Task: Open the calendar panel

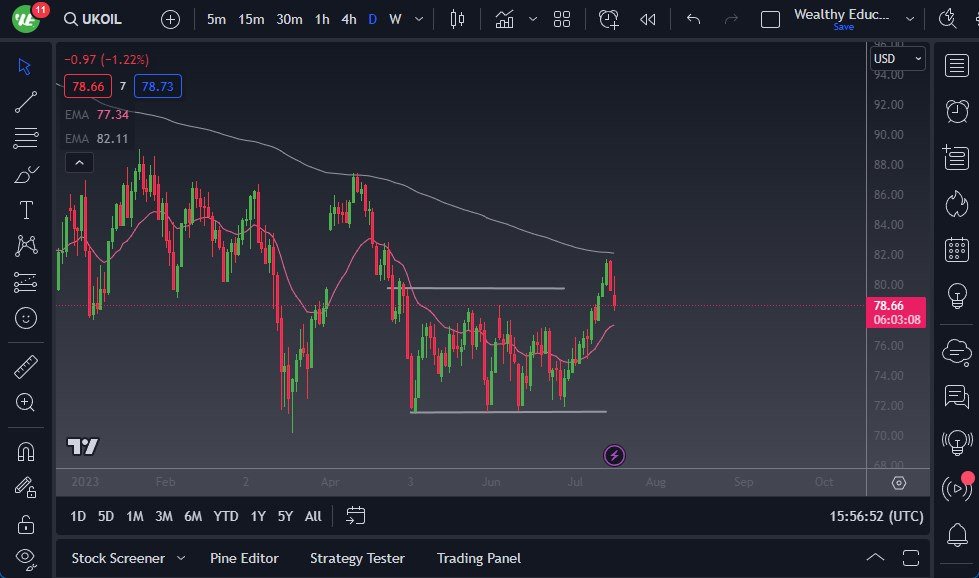Action: 956,250
